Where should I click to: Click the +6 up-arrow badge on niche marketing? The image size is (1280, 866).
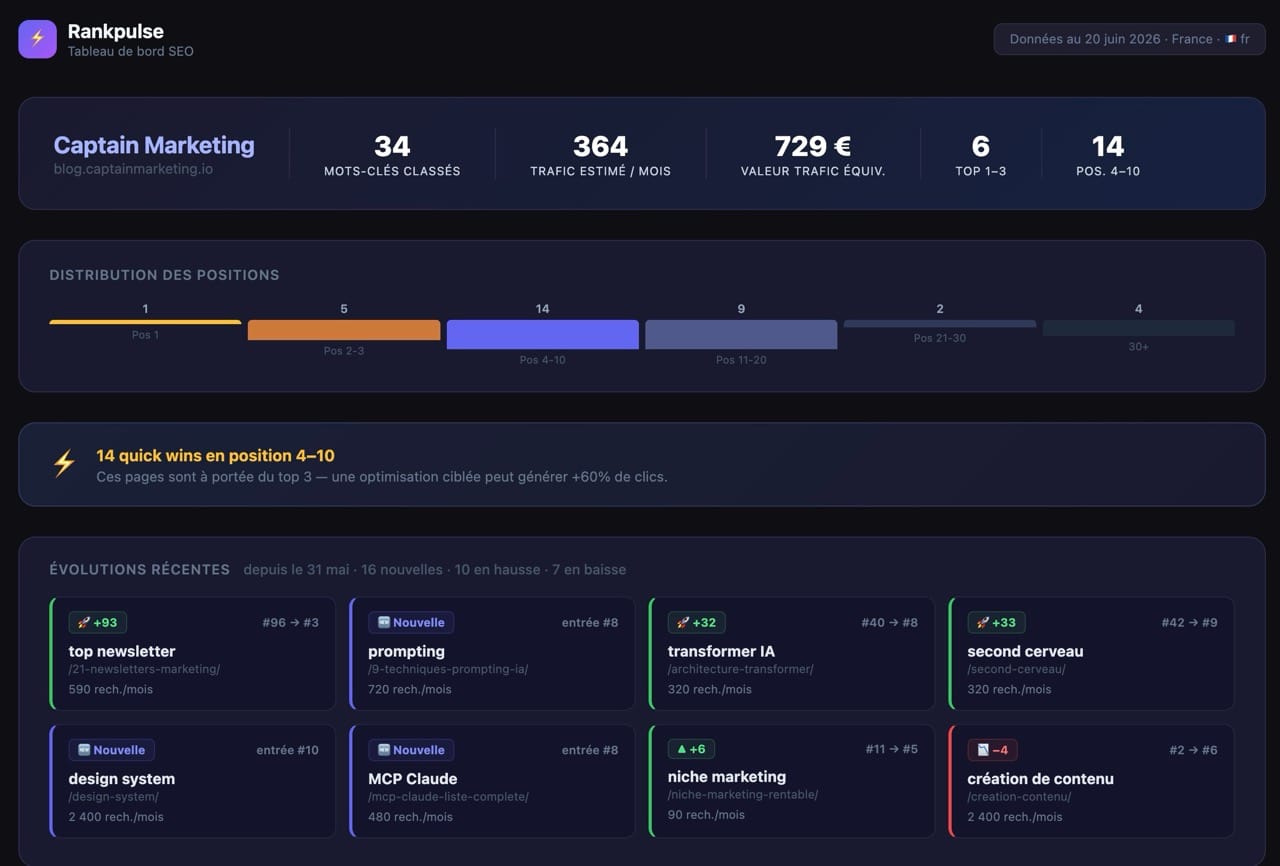[x=691, y=749]
